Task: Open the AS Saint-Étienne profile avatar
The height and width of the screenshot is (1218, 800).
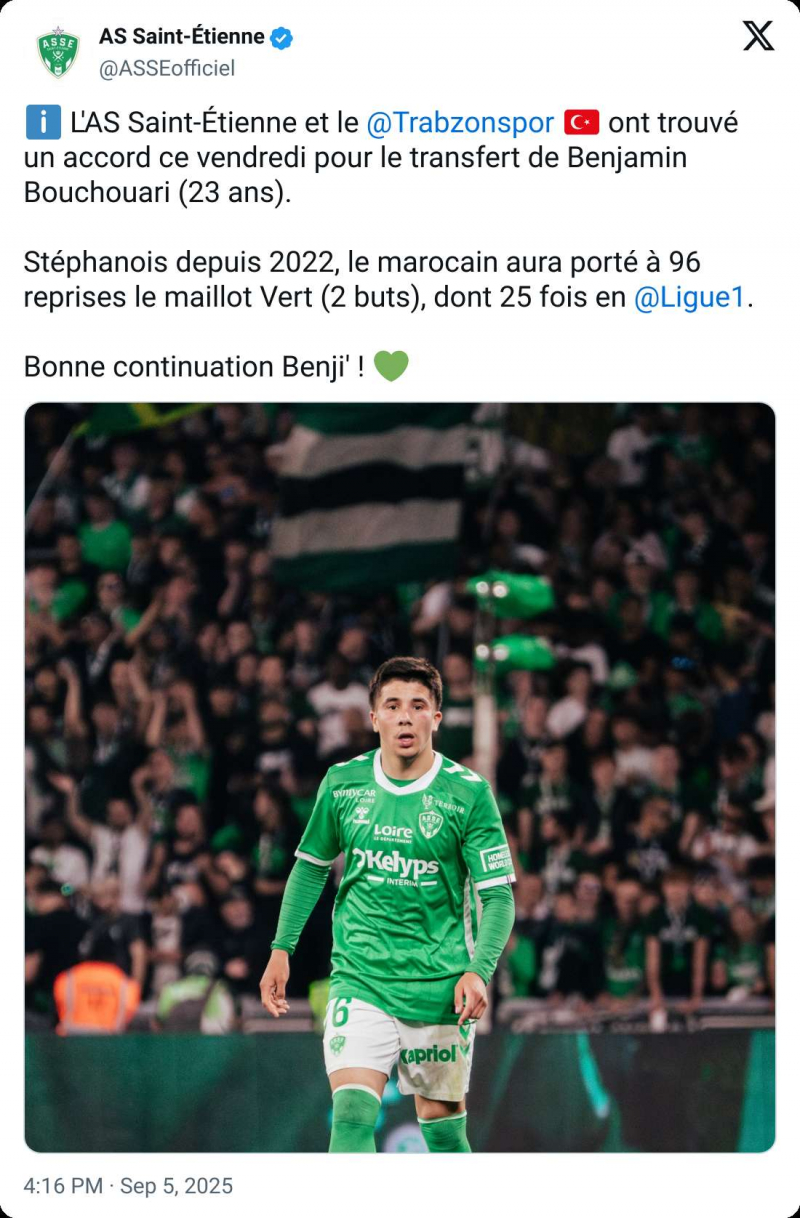Action: 58,52
